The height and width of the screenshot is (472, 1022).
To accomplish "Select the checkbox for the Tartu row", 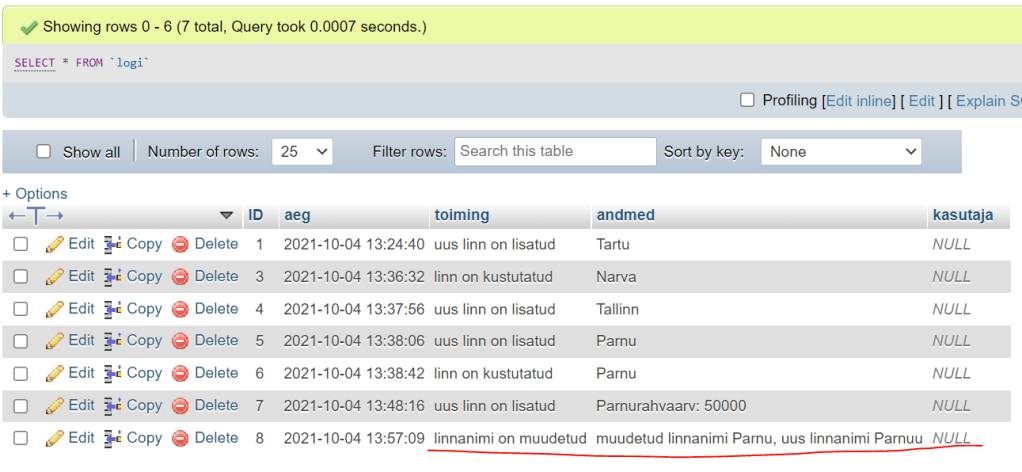I will click(x=20, y=244).
